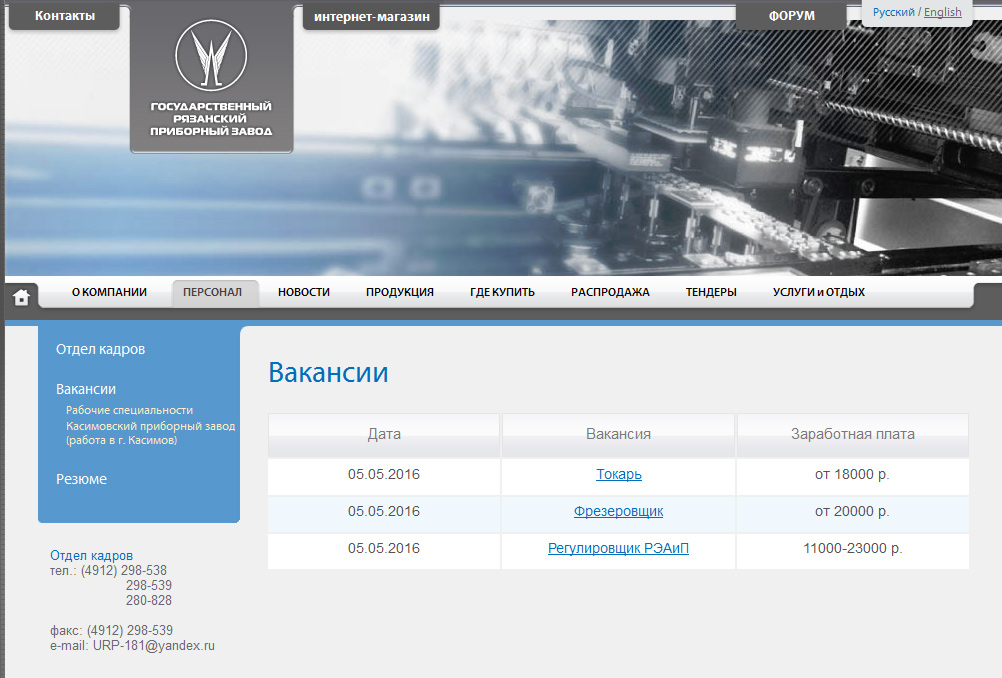The height and width of the screenshot is (678, 1002).
Task: Open УСЛУГИ и ОТДЫХ menu item
Action: pyautogui.click(x=818, y=292)
